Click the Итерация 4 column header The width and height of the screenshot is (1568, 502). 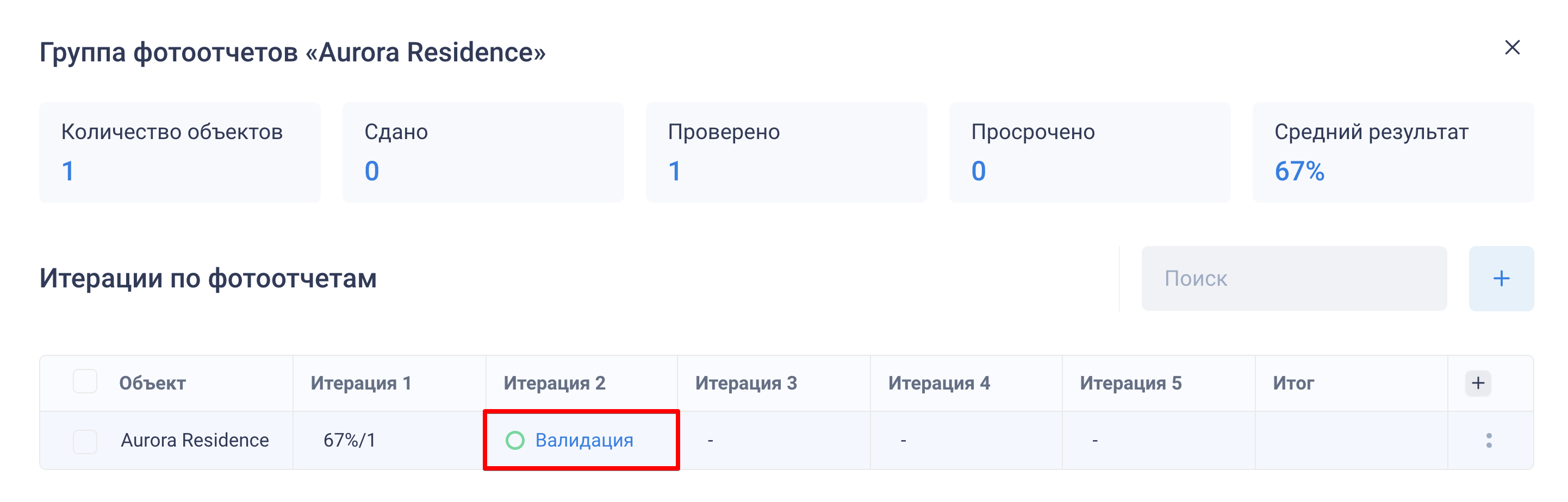coord(938,384)
